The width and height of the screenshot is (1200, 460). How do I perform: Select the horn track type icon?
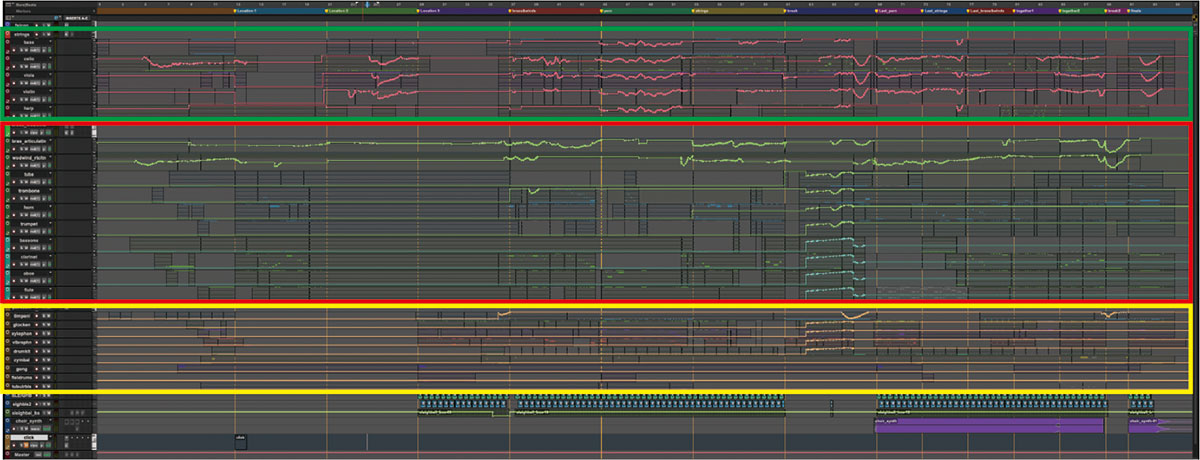[8, 207]
